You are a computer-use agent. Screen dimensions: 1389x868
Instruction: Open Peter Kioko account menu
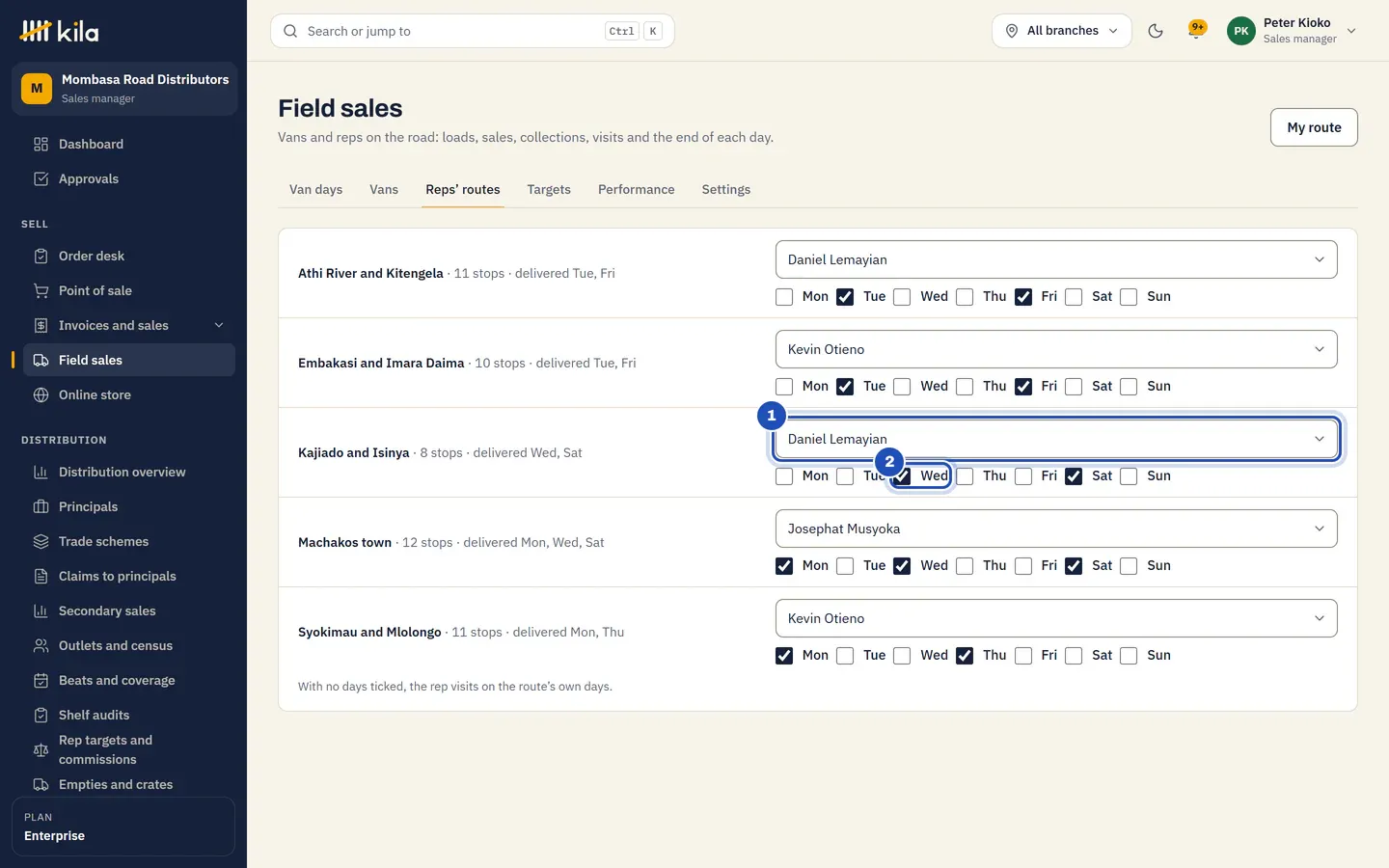pos(1292,31)
